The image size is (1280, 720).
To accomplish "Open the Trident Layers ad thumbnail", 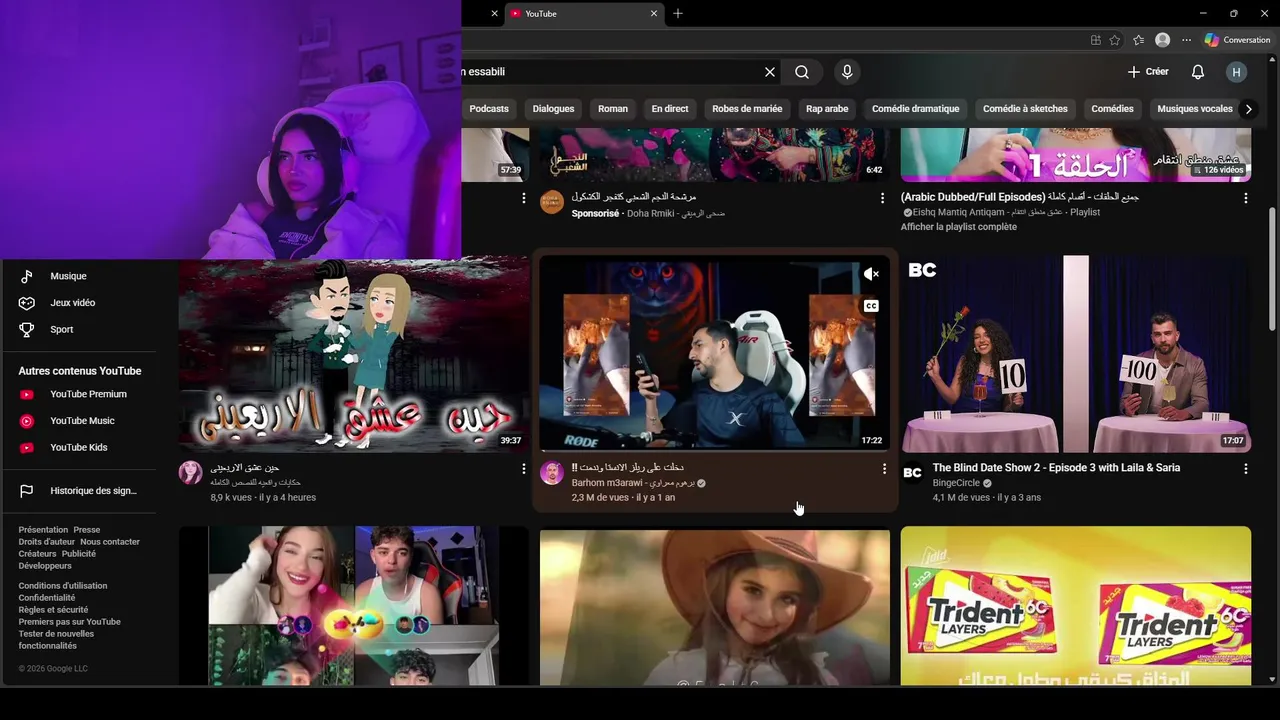I will pos(1075,606).
